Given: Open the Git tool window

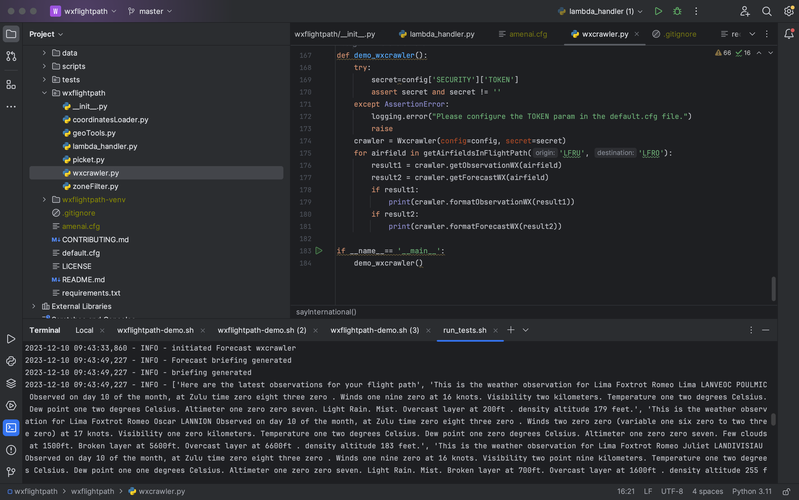Looking at the screenshot, I should (11, 472).
